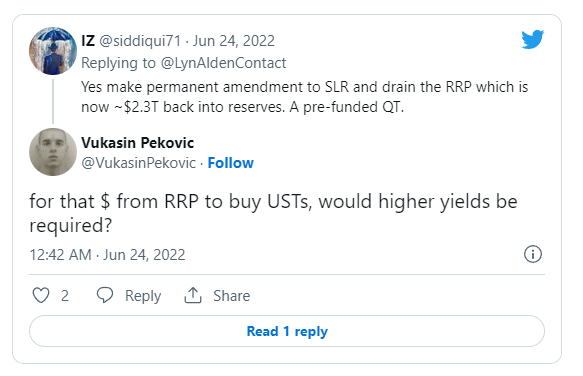The image size is (583, 376).
Task: Click the reply speech bubble icon
Action: point(105,296)
